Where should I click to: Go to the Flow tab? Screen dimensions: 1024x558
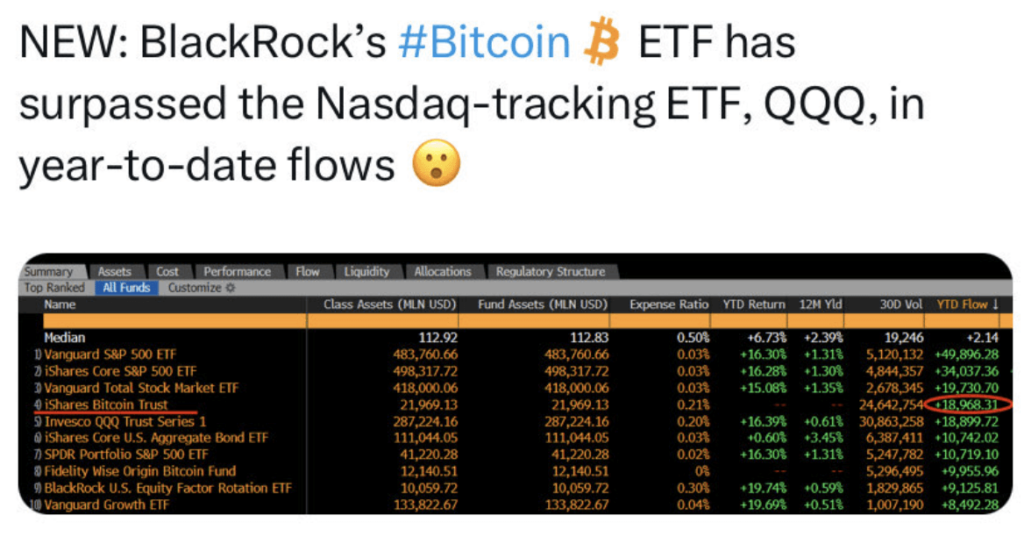tap(307, 272)
